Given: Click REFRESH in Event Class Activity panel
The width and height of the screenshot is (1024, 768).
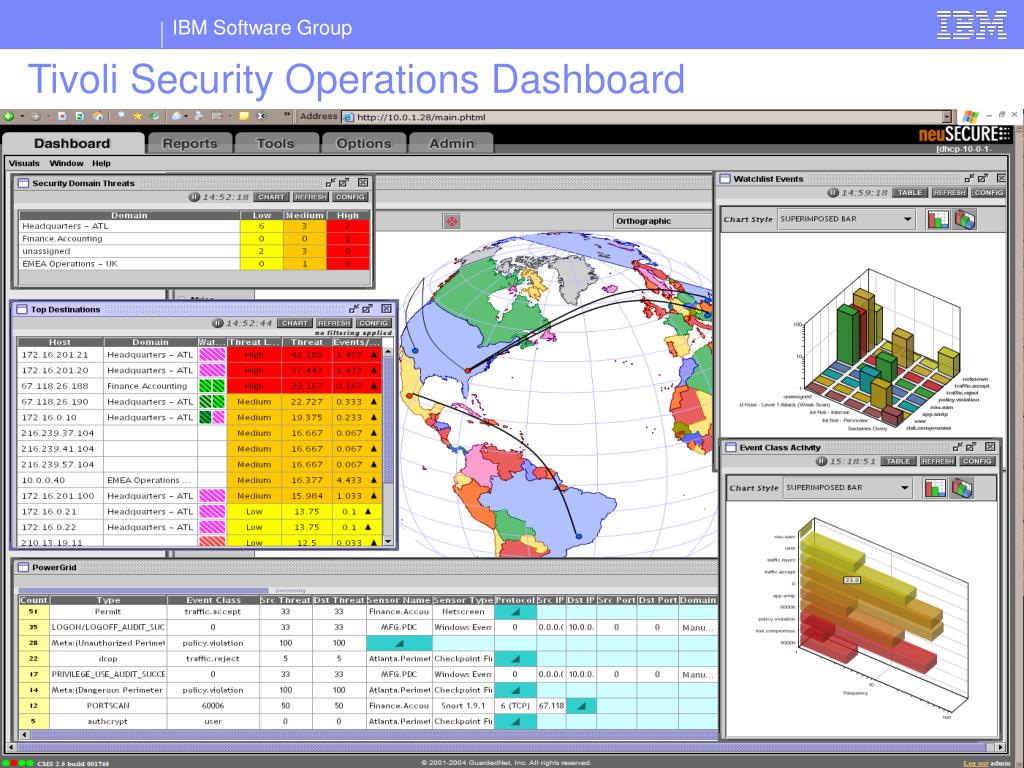Looking at the screenshot, I should (x=938, y=461).
